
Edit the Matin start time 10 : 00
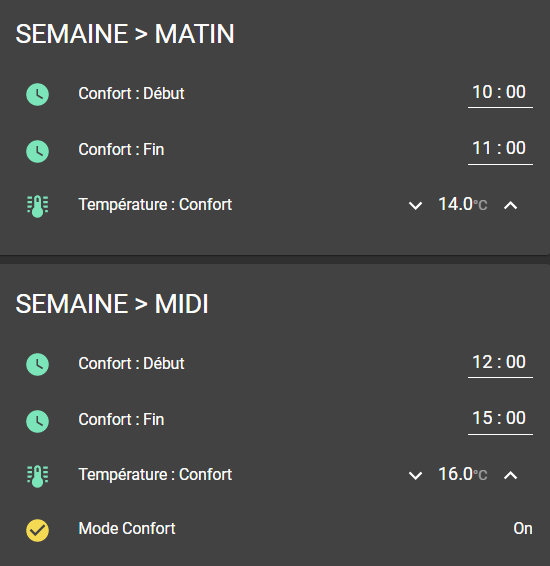coord(500,95)
